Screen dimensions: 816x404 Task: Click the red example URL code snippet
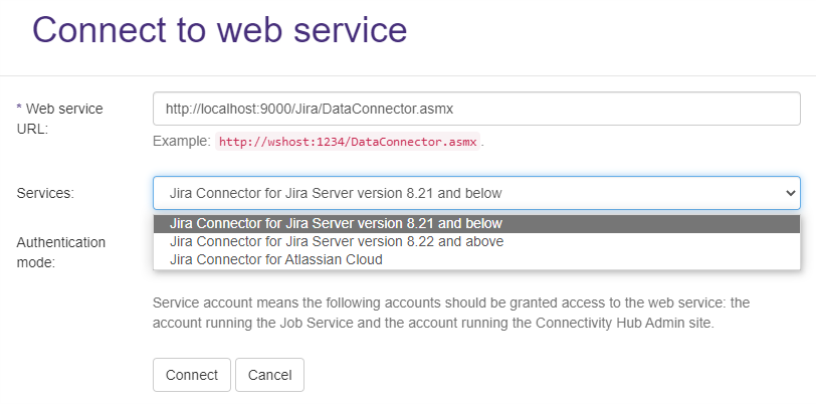pos(348,141)
